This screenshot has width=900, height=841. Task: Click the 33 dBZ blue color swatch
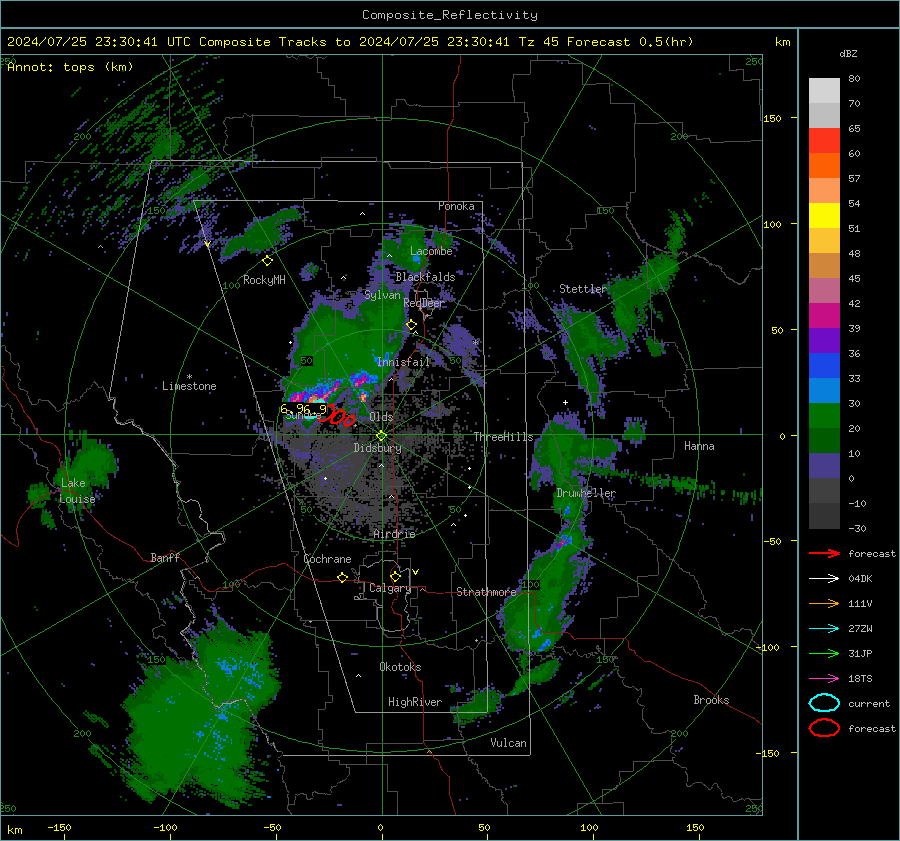click(824, 390)
